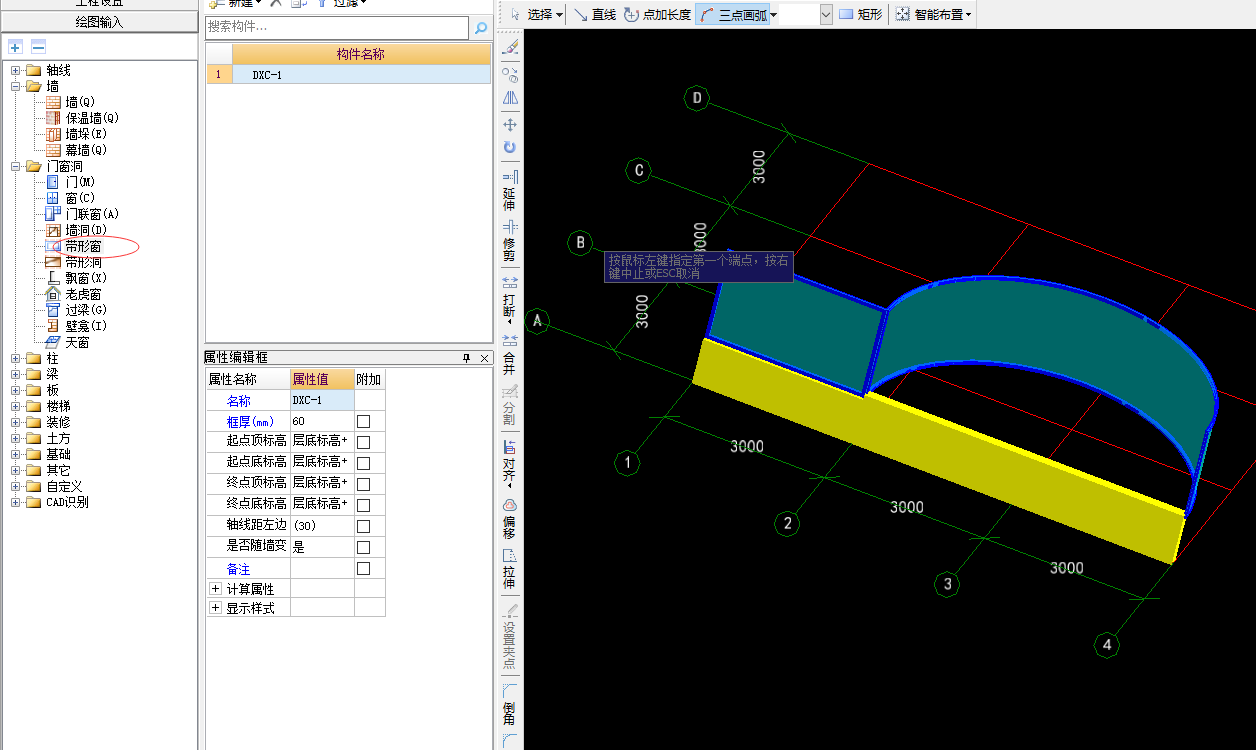Click the blue rotate tool icon
This screenshot has height=750, width=1256.
(x=510, y=148)
